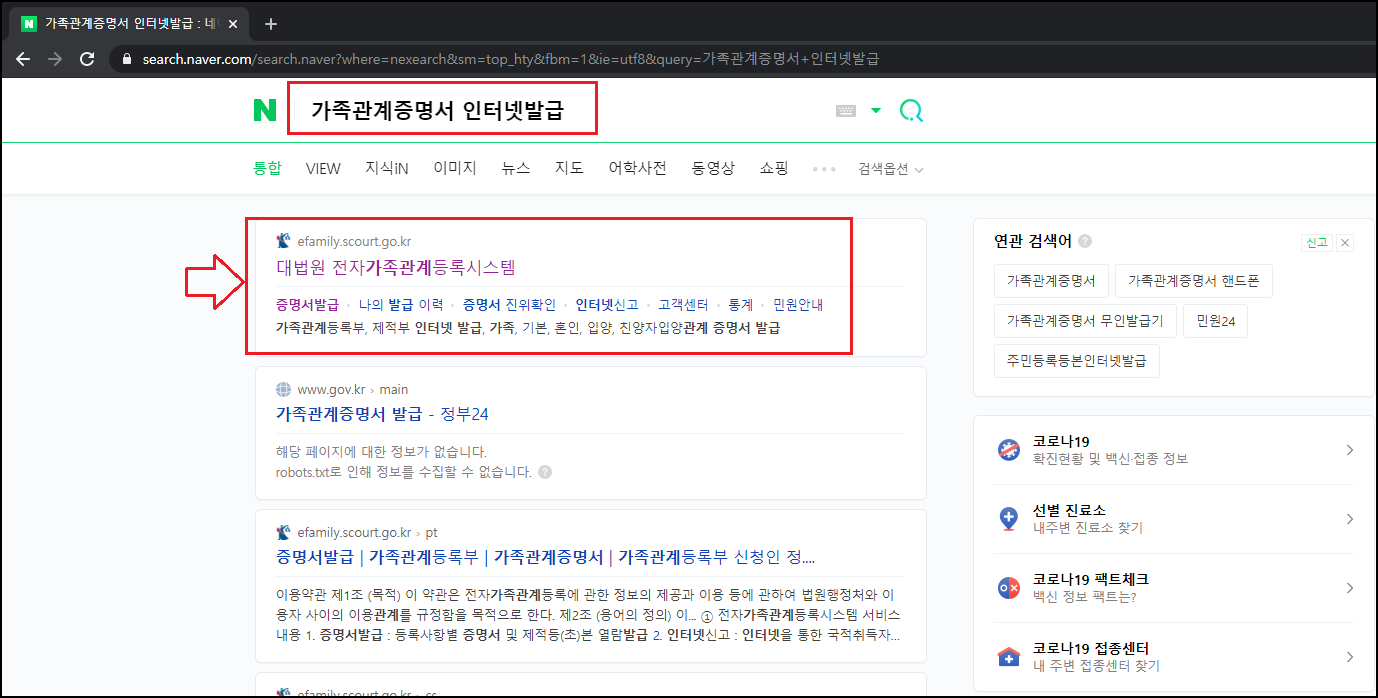1378x698 pixels.
Task: Click the 연관 검색어 help icon
Action: tap(1085, 242)
